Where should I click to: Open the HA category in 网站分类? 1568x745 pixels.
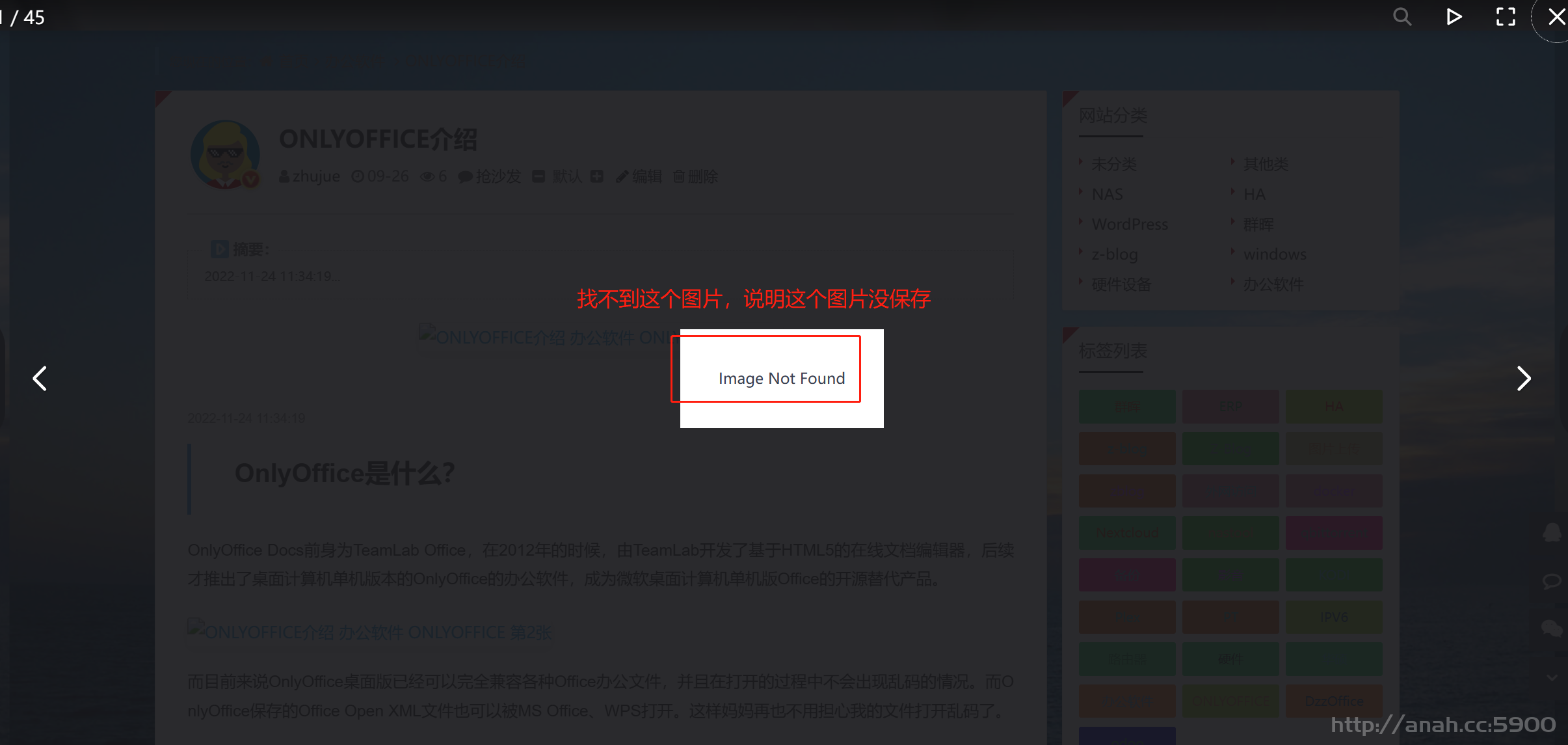(x=1255, y=194)
